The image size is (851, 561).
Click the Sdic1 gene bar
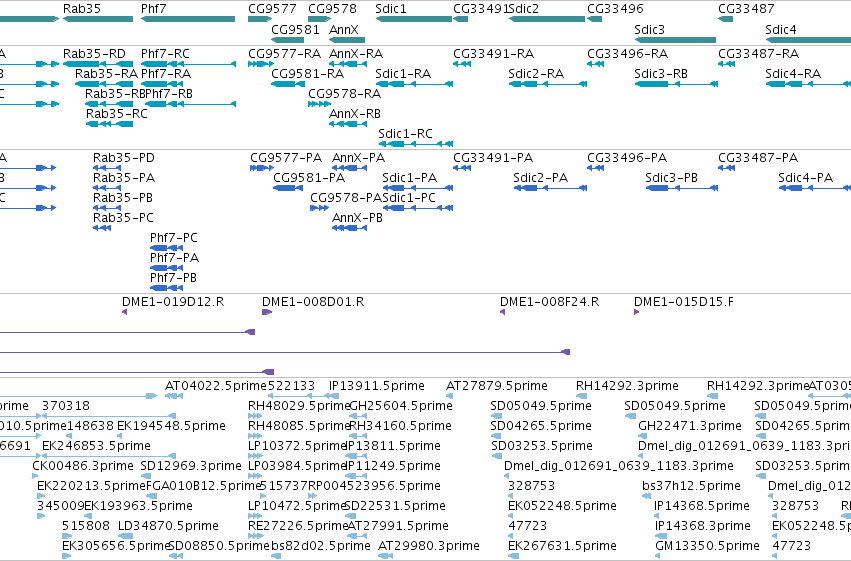414,19
